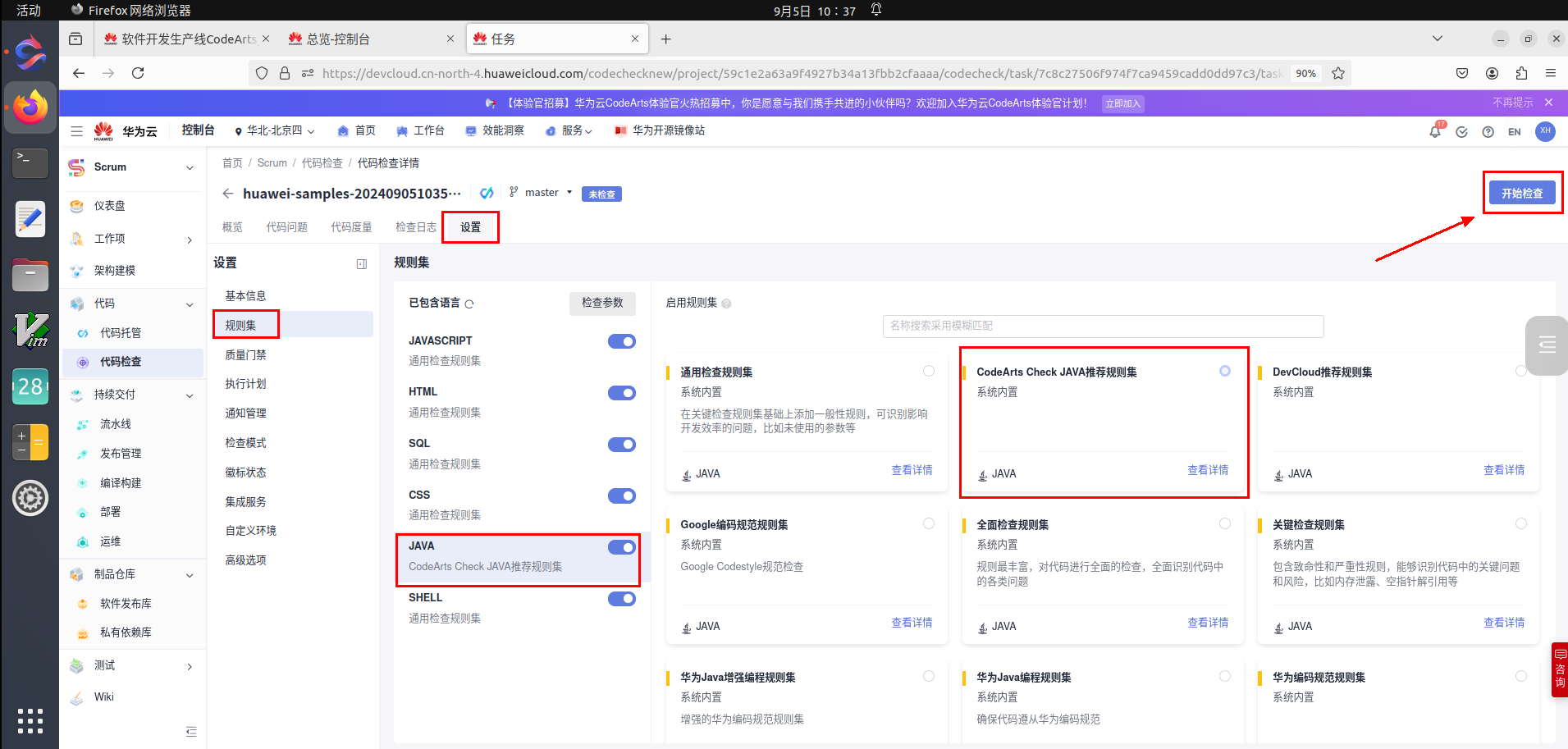Toggle the JAVASCRIPT language switch
Viewport: 1568px width, 749px height.
622,341
